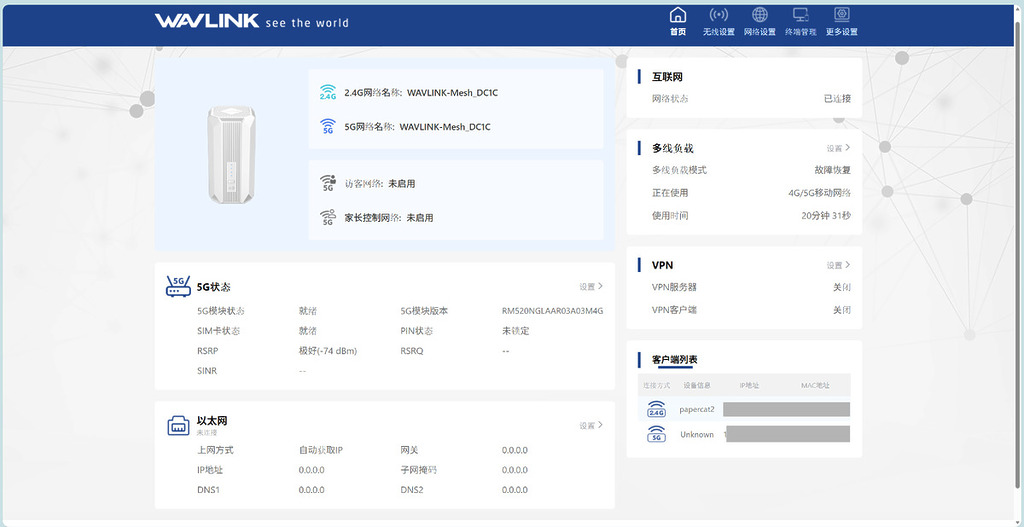Click the 5G network name Wi-Fi icon
The width and height of the screenshot is (1024, 527).
[328, 127]
